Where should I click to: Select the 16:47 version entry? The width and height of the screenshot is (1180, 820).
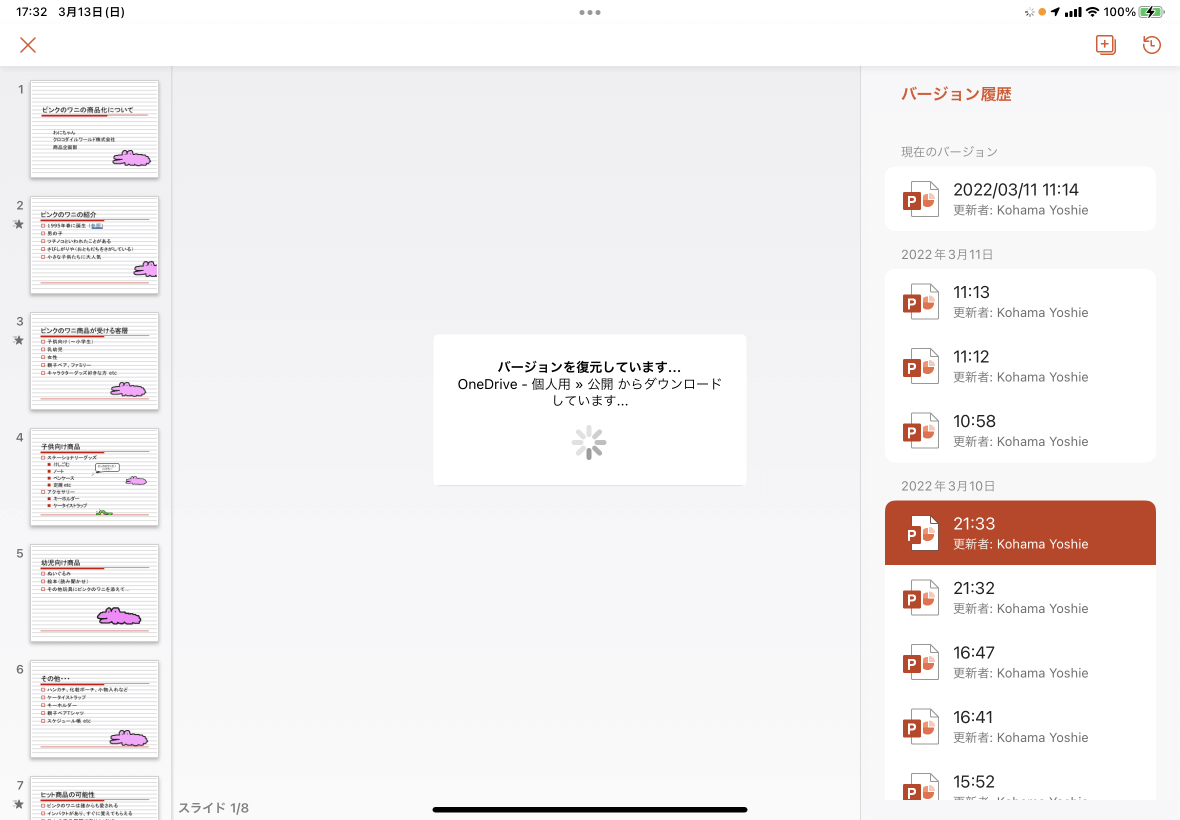point(1020,662)
